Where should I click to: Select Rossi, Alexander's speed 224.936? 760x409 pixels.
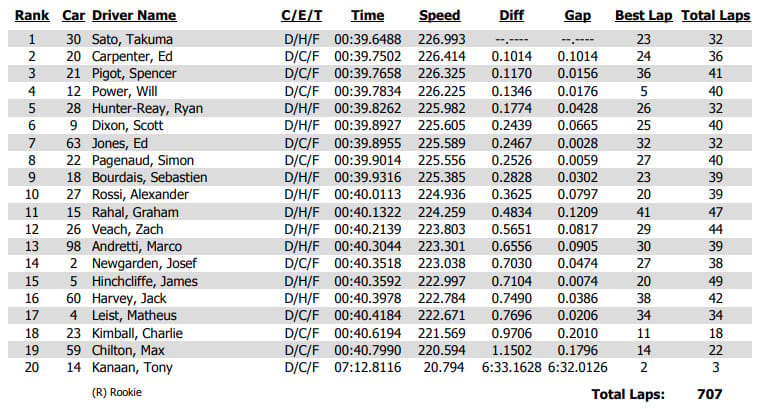coord(442,194)
